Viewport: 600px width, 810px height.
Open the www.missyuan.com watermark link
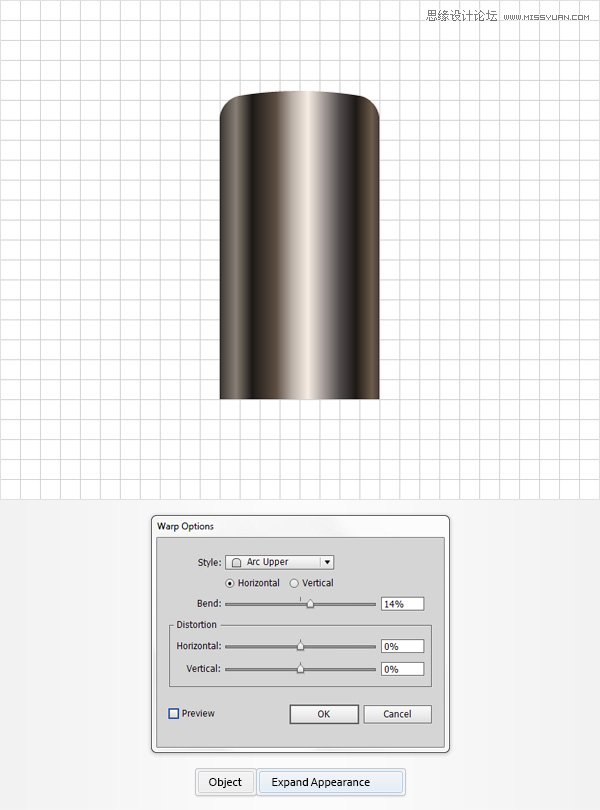click(548, 17)
